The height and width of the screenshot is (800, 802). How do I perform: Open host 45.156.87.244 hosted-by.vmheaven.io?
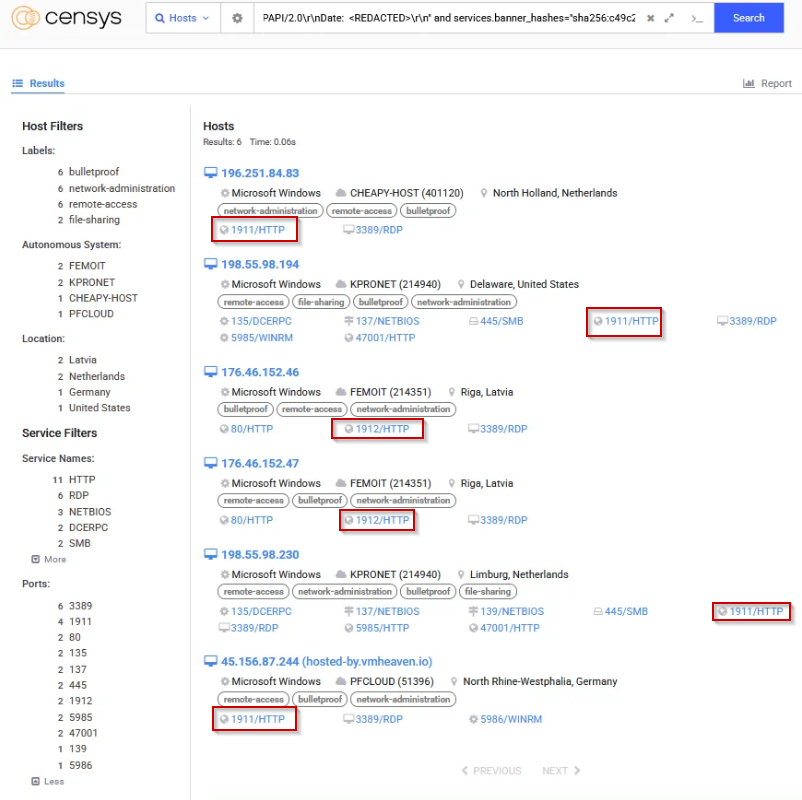coord(326,661)
